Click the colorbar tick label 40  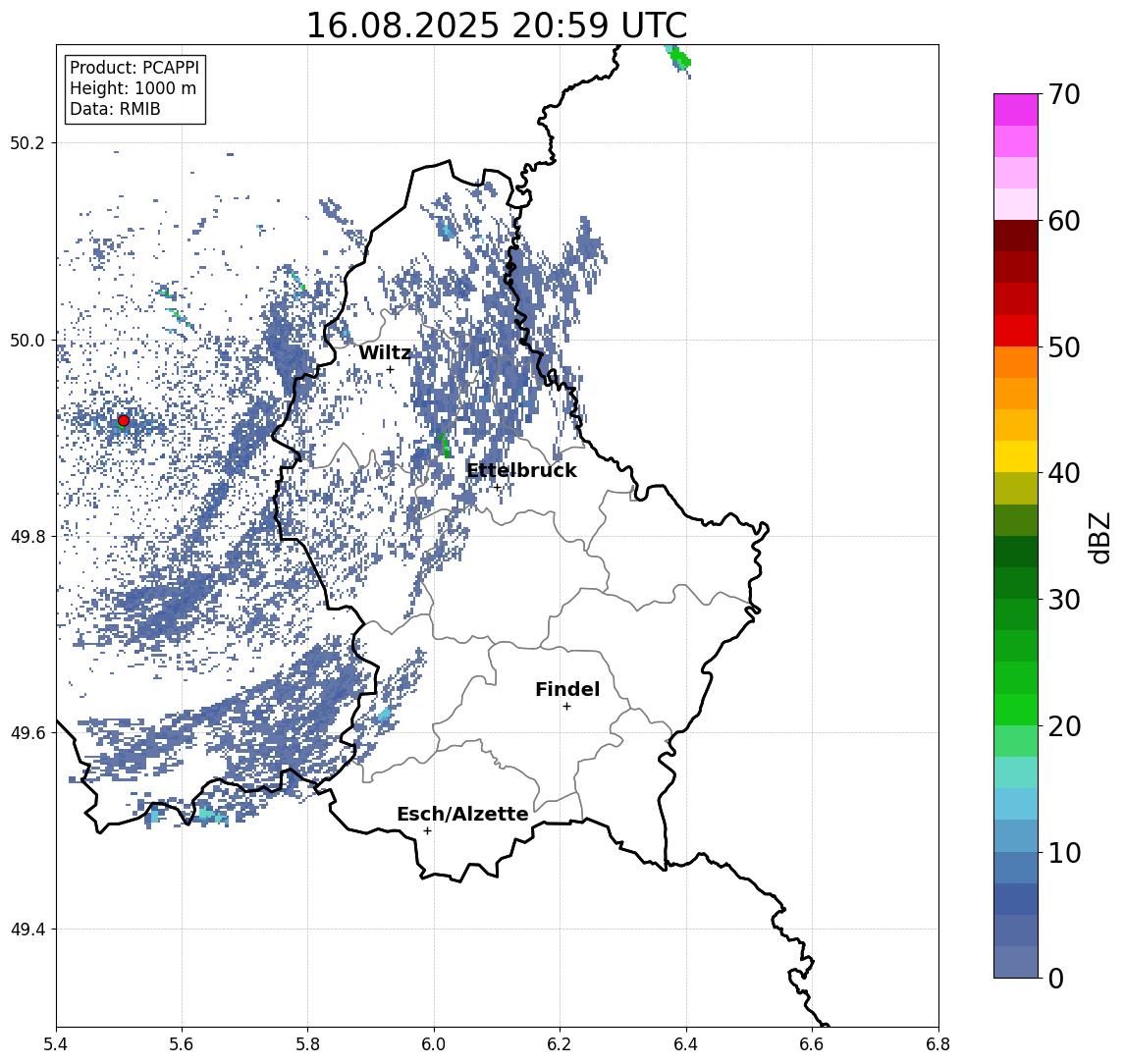(x=1063, y=472)
